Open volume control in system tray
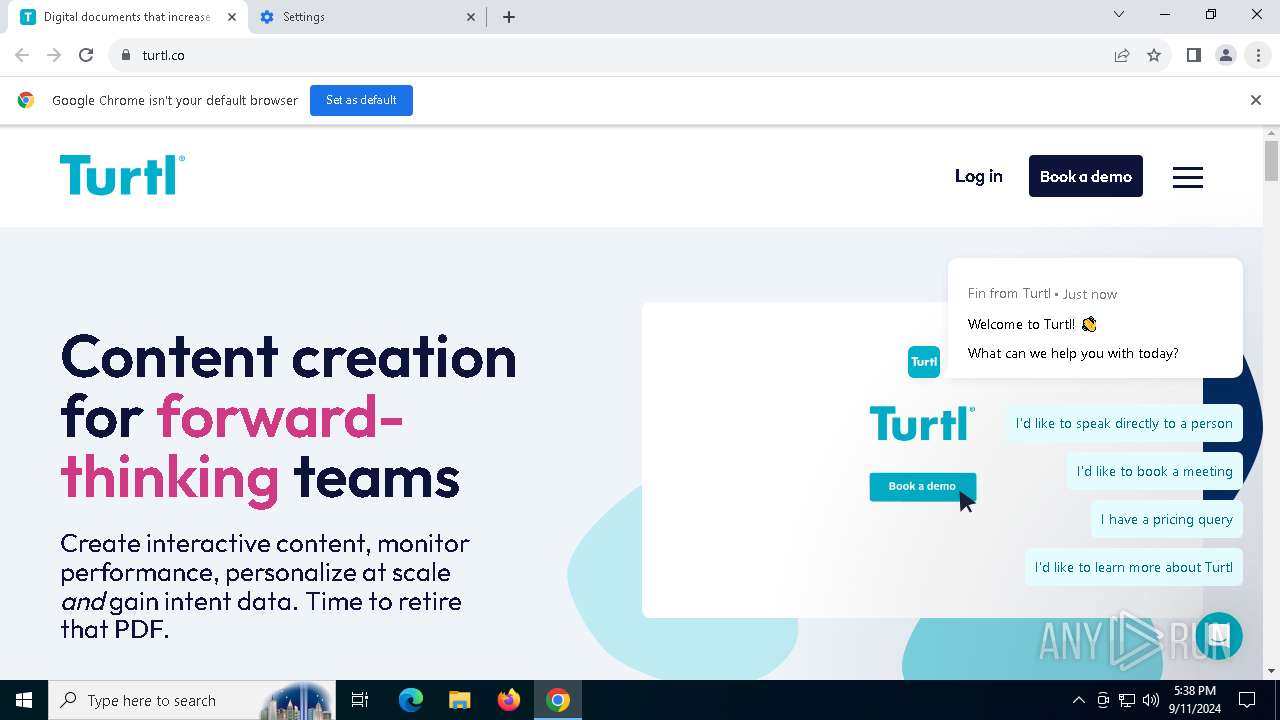The width and height of the screenshot is (1280, 720). click(x=1151, y=700)
